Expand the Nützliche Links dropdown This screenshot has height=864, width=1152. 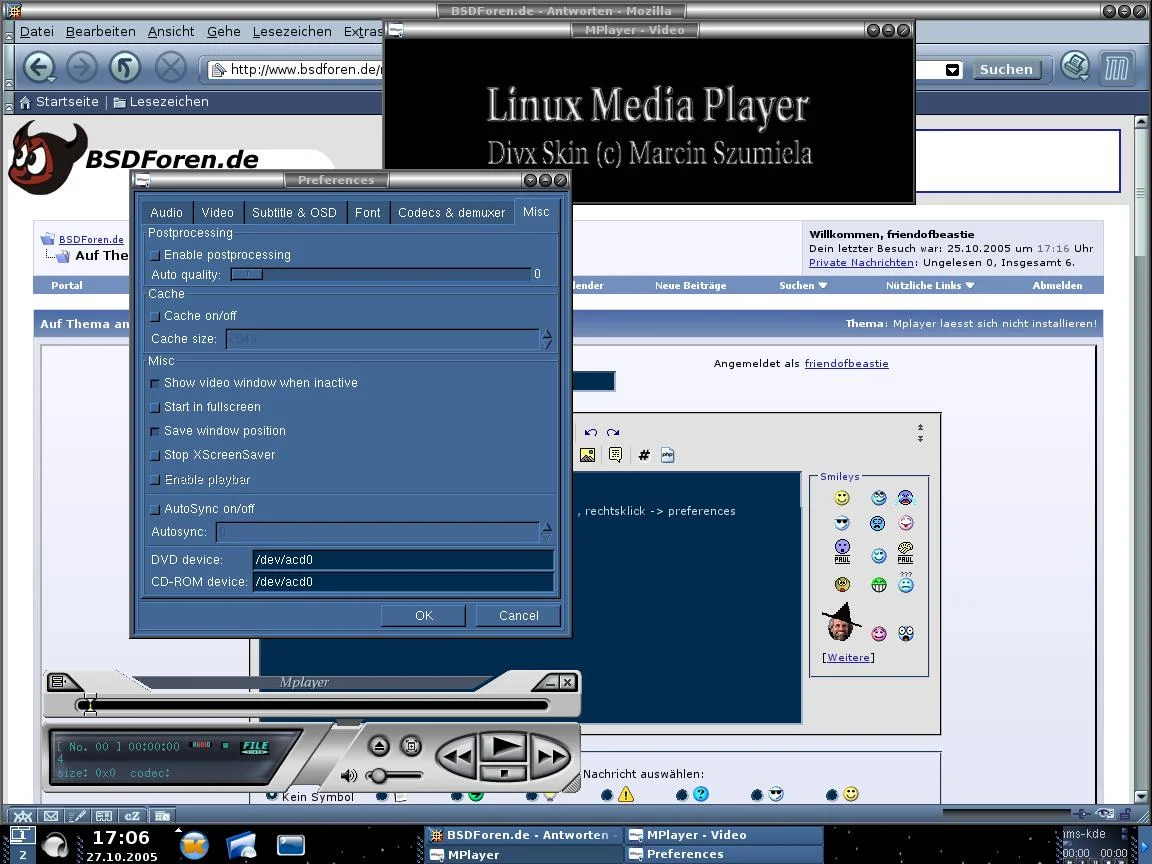(929, 286)
